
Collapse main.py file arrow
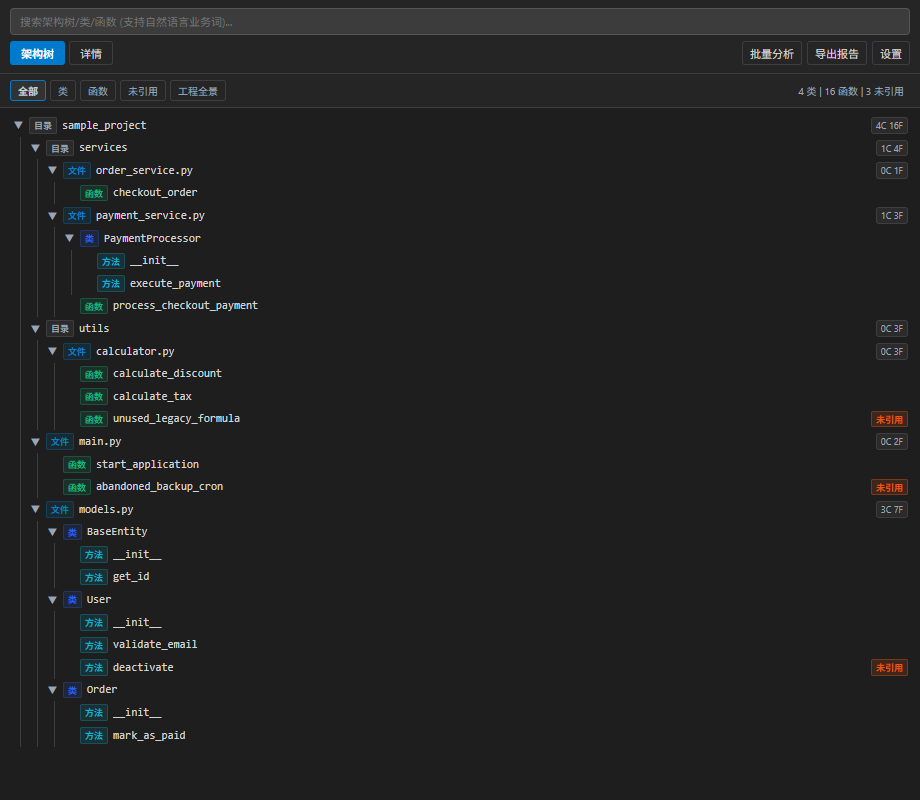tap(35, 441)
